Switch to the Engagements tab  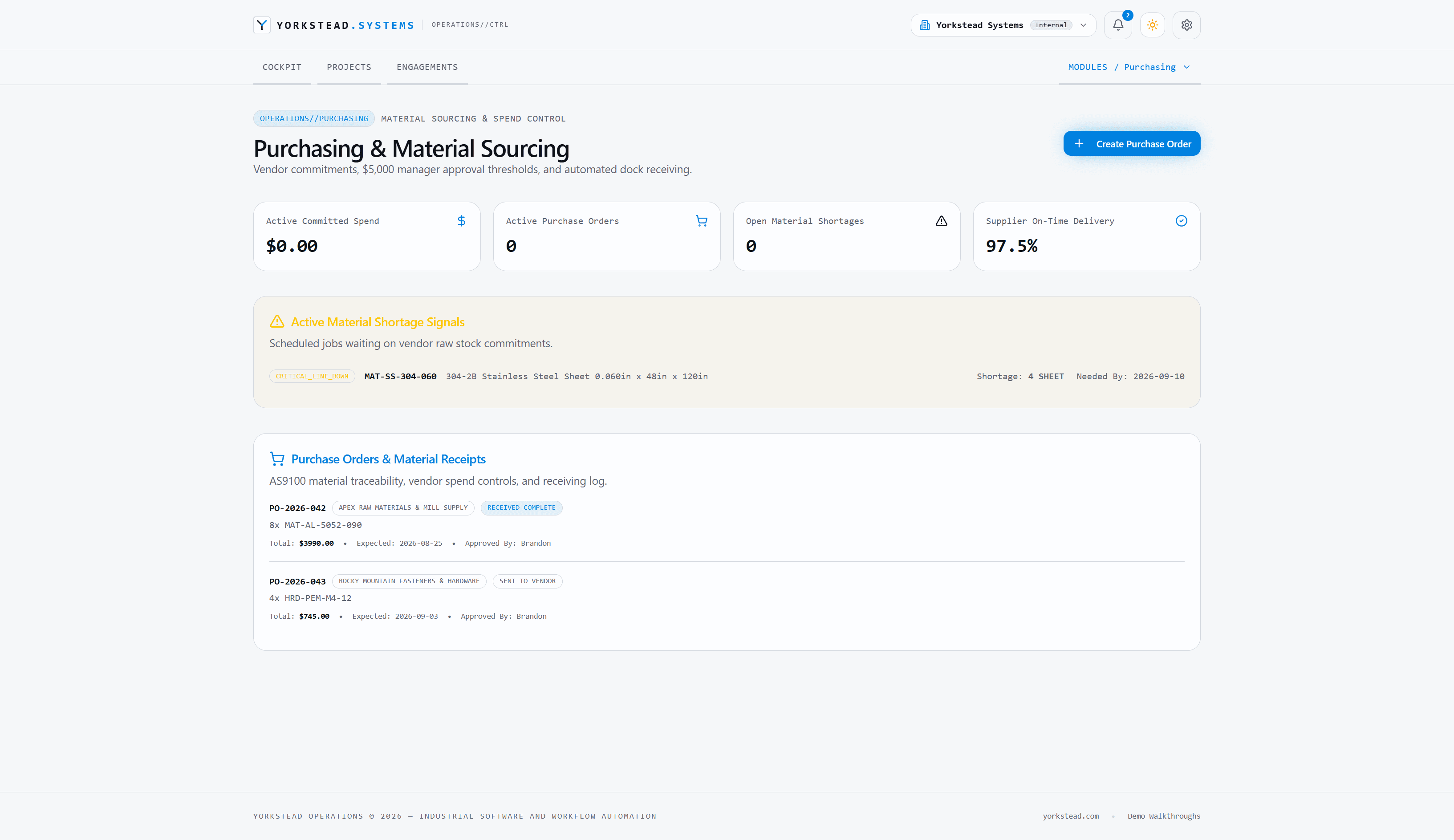pos(427,67)
